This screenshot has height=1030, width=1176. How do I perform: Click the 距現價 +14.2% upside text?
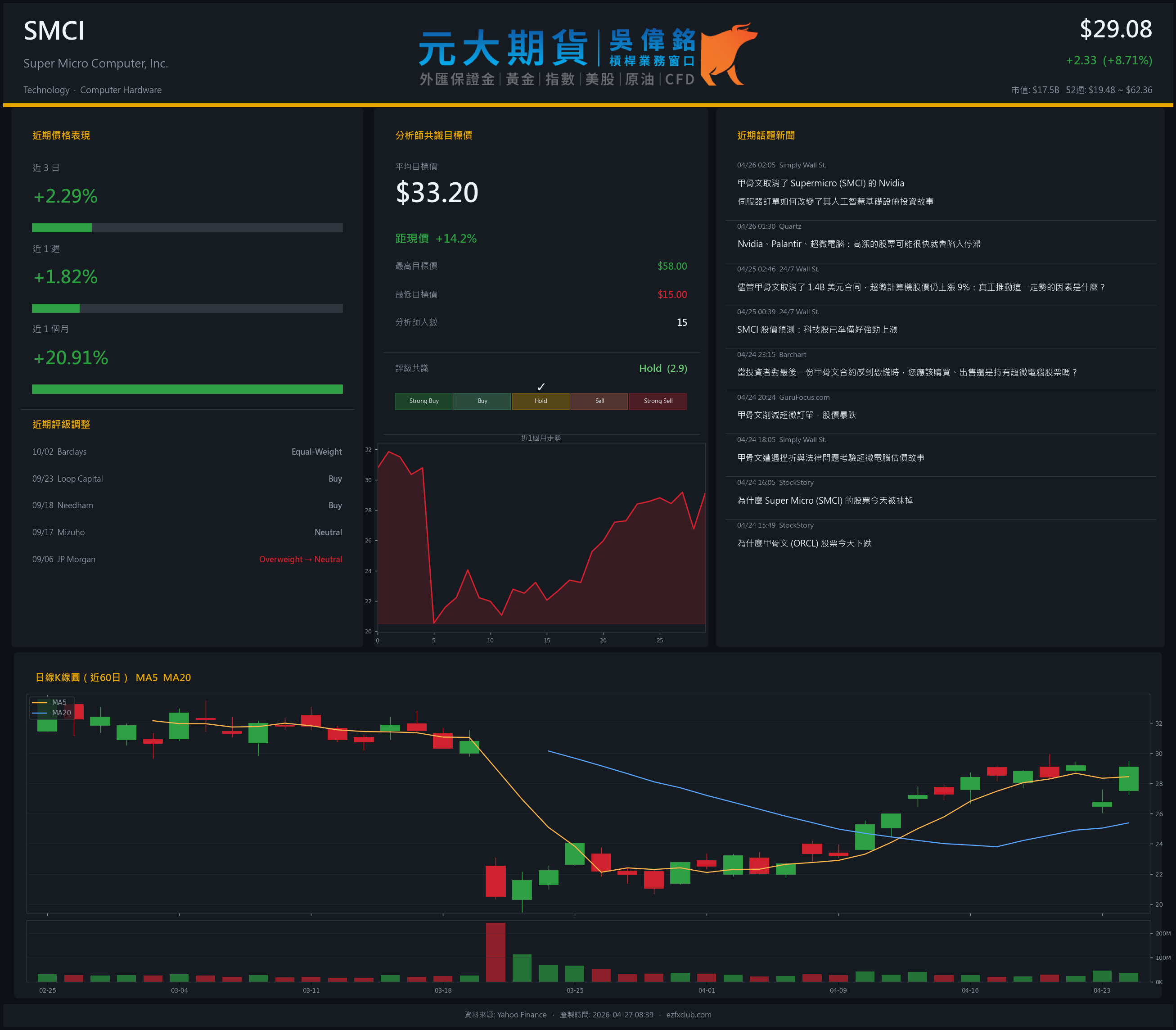tap(436, 239)
